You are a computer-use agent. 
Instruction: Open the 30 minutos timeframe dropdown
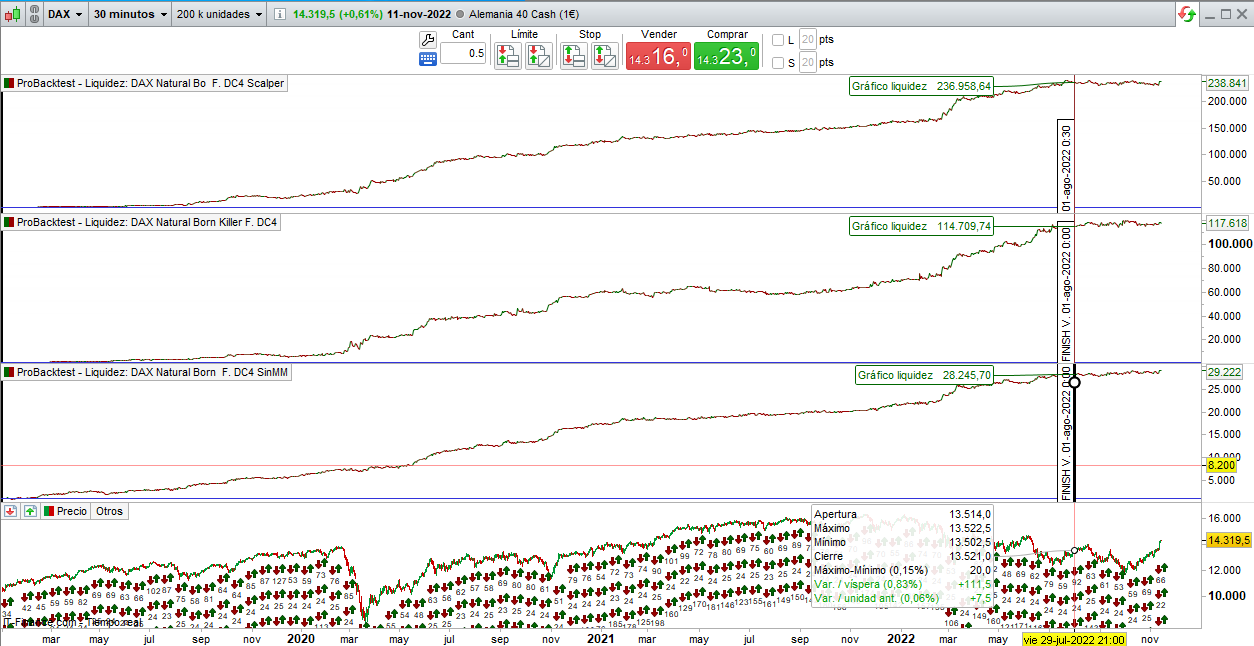[130, 15]
